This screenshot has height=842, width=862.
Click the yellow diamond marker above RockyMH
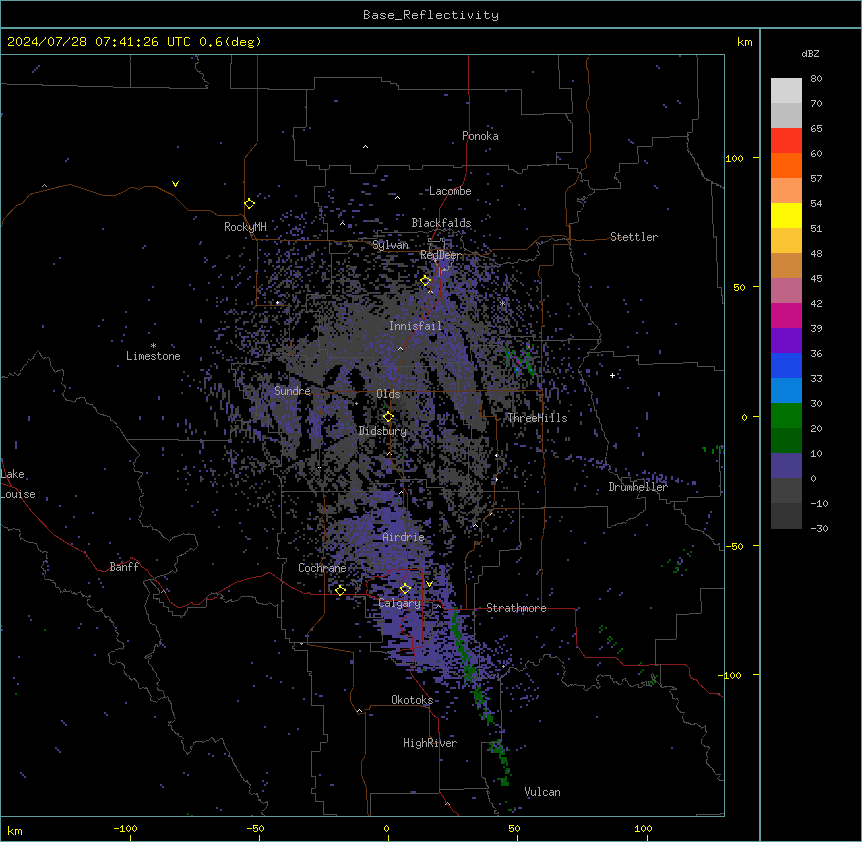(249, 204)
